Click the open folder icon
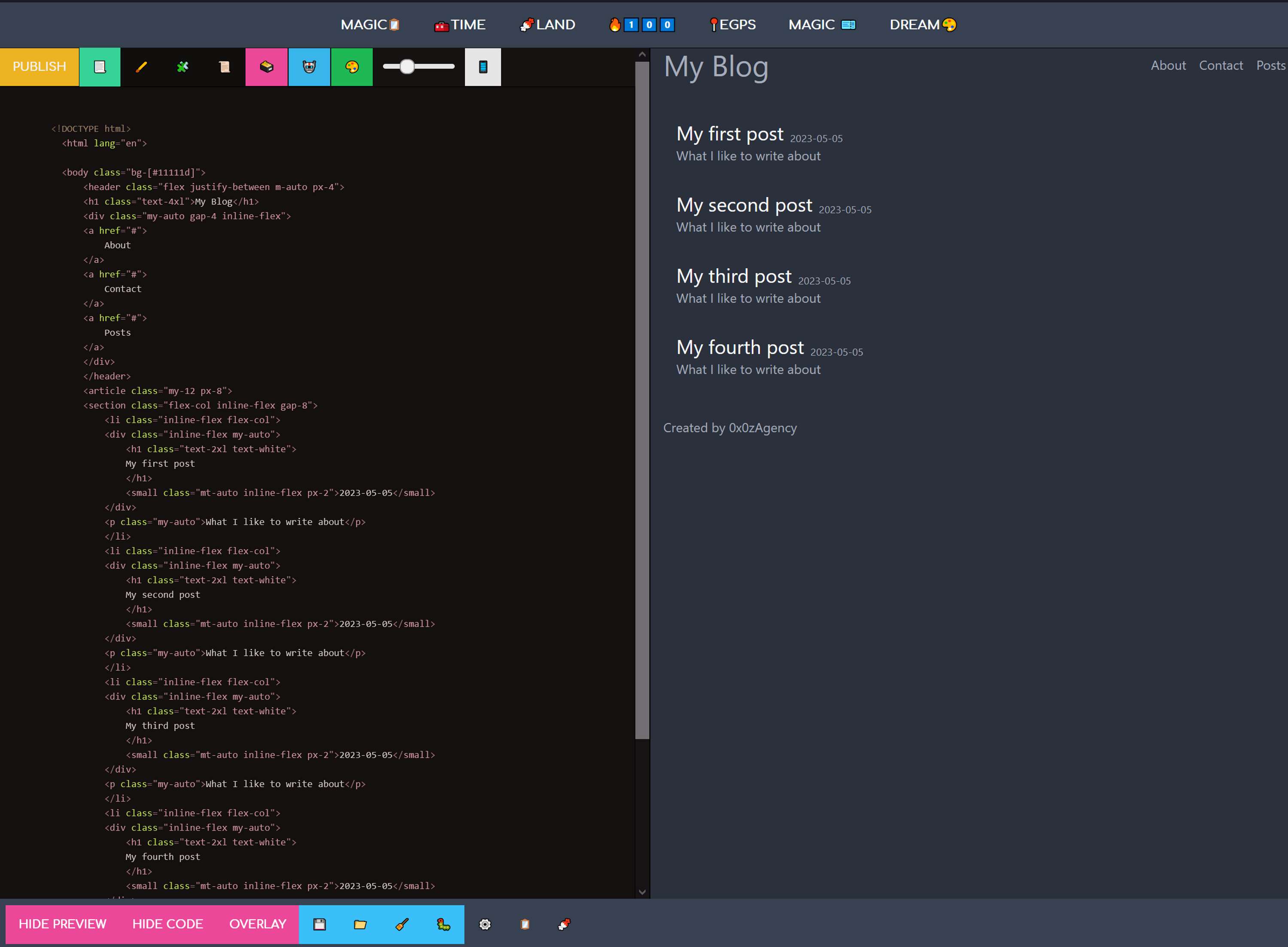Screen dimensions: 1288x947 click(x=360, y=924)
